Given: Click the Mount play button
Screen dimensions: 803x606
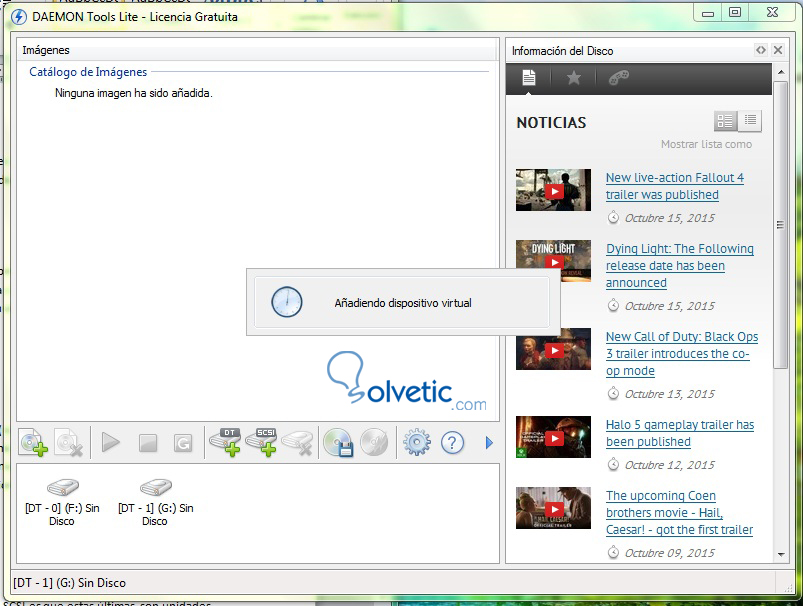Looking at the screenshot, I should tap(110, 443).
